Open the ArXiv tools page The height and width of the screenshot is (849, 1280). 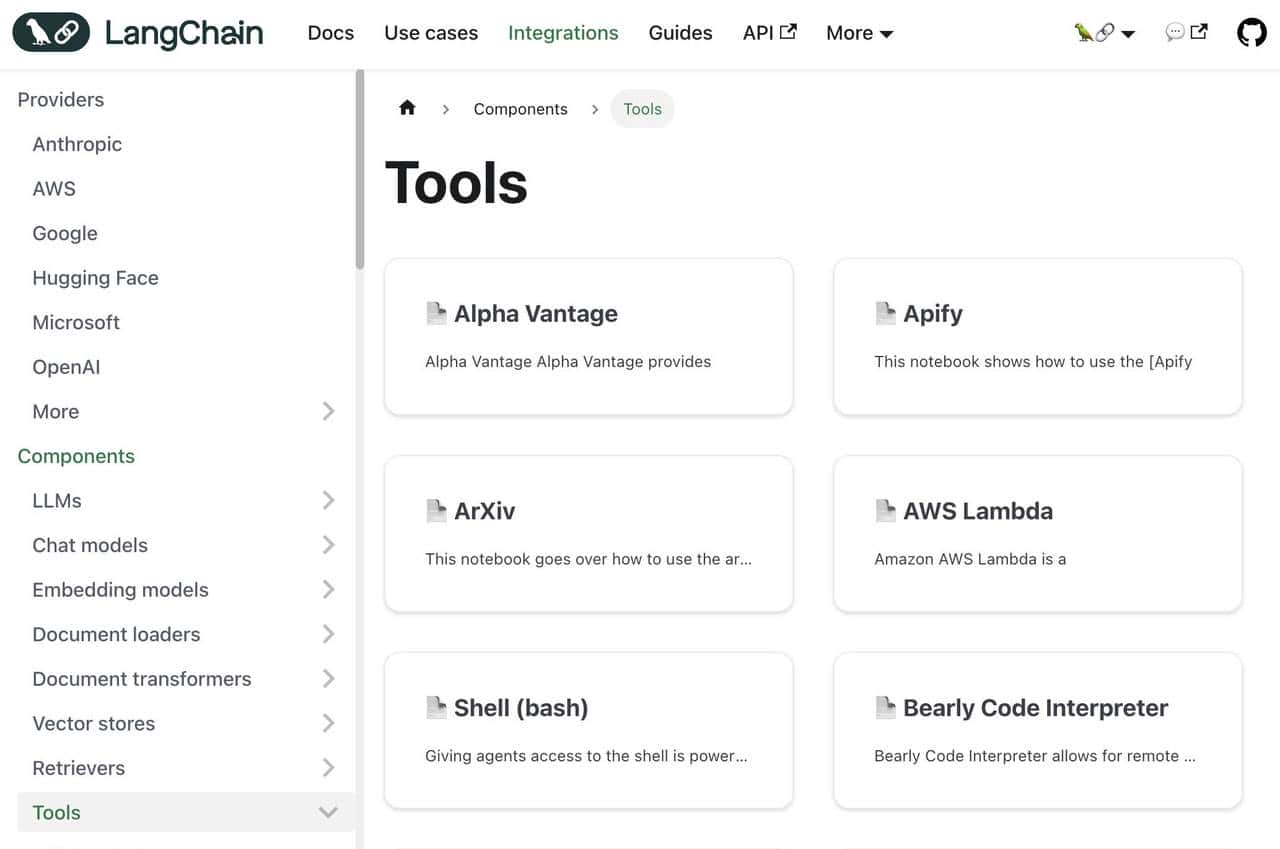coord(588,533)
